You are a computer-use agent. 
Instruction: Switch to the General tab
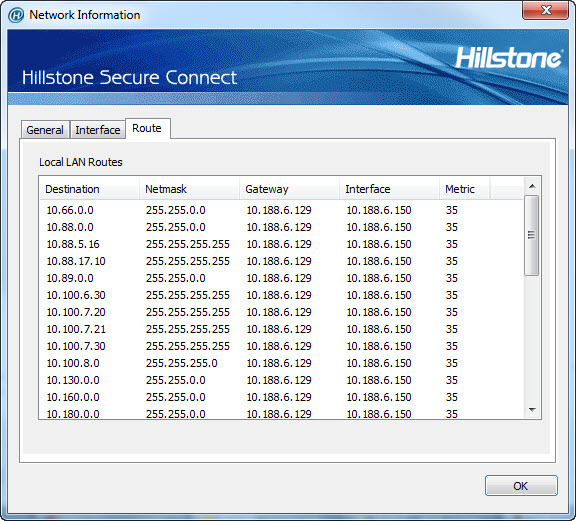[x=45, y=130]
